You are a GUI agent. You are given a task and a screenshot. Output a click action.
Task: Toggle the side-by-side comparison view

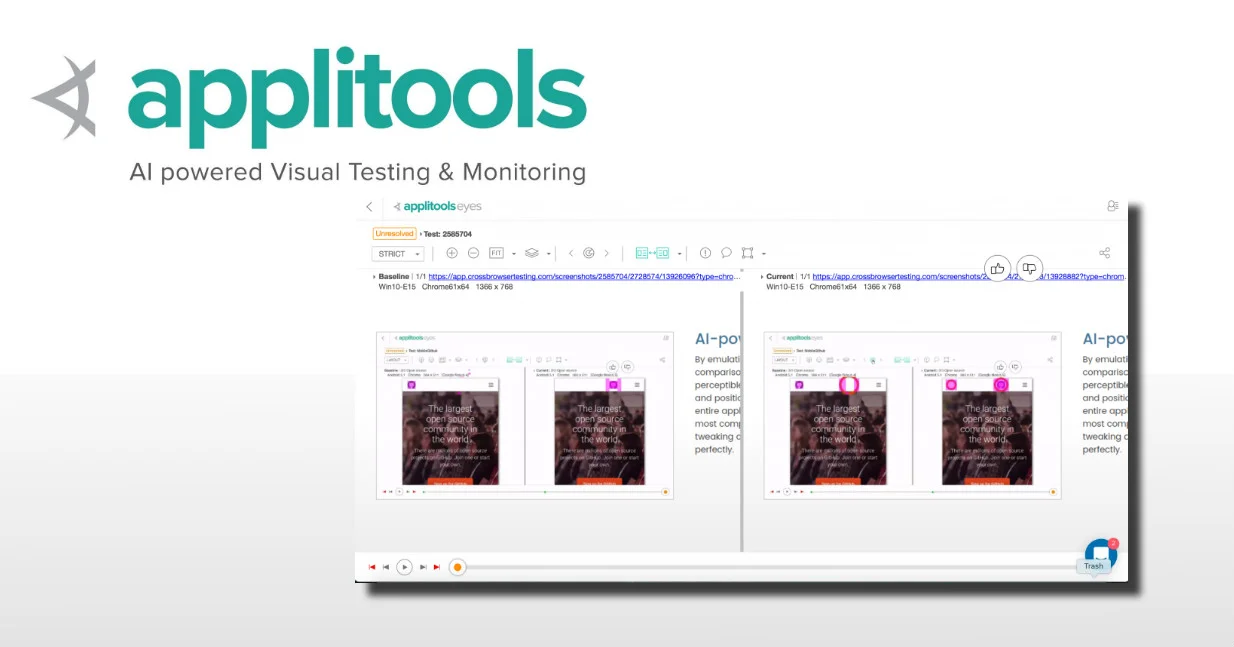click(x=651, y=253)
